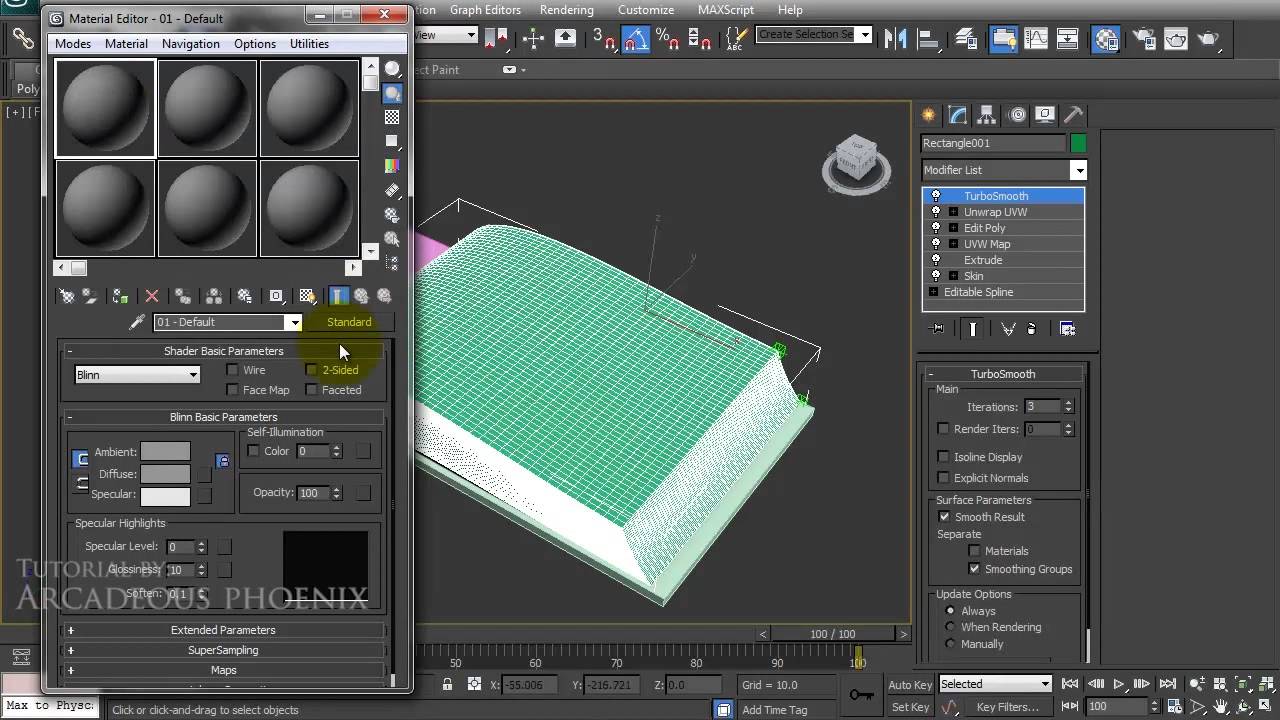1280x720 pixels.
Task: Click the Play Animation button
Action: coord(1118,684)
